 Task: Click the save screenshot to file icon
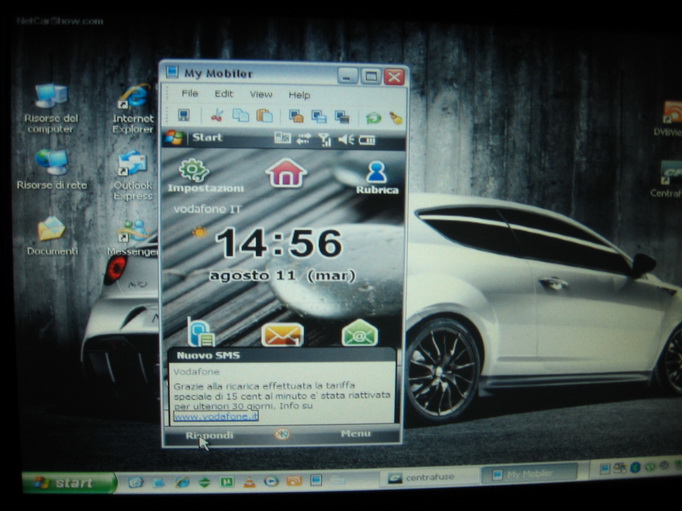[319, 117]
